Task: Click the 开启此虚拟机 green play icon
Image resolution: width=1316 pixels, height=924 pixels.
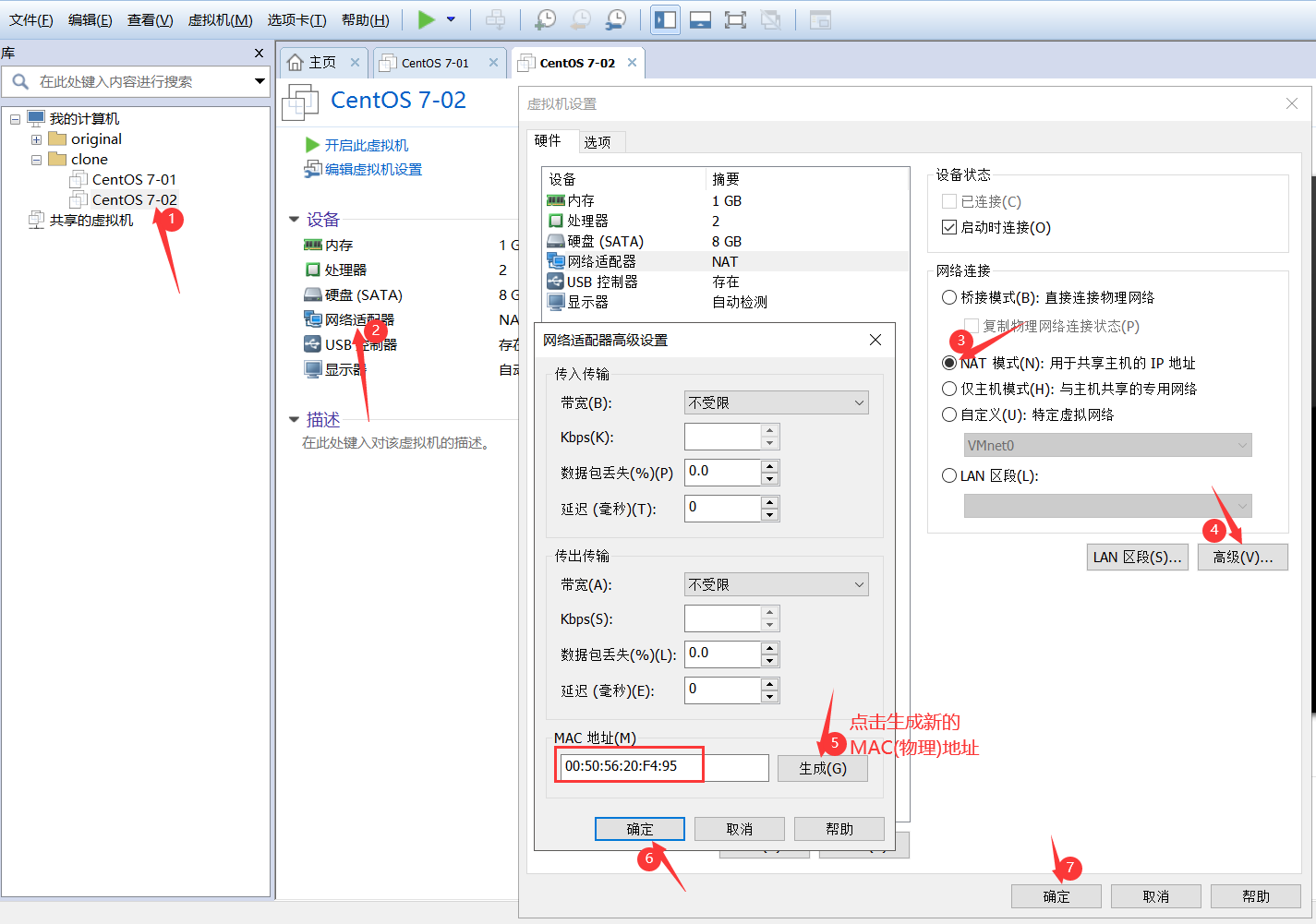Action: tap(313, 145)
